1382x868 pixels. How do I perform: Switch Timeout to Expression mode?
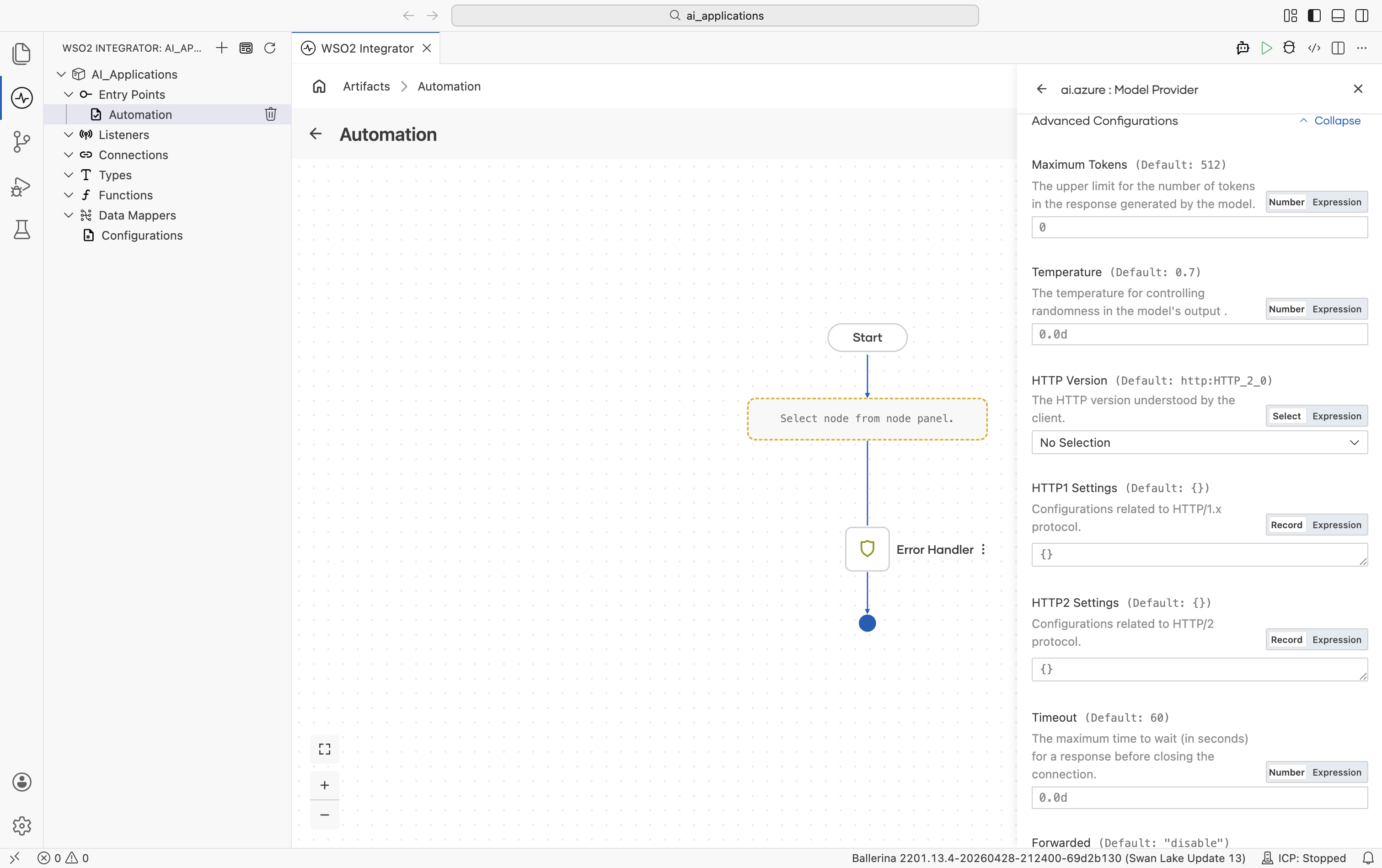[x=1336, y=772]
